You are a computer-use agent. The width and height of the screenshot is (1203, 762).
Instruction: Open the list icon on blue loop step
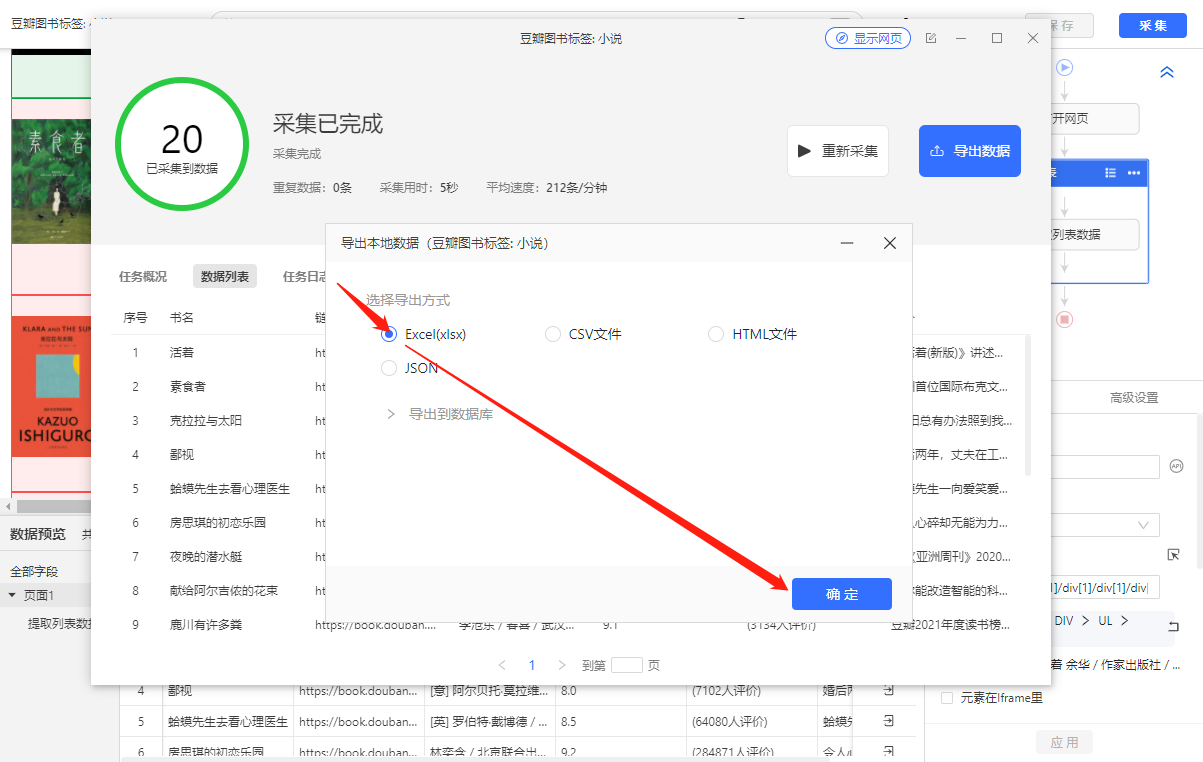point(1110,173)
